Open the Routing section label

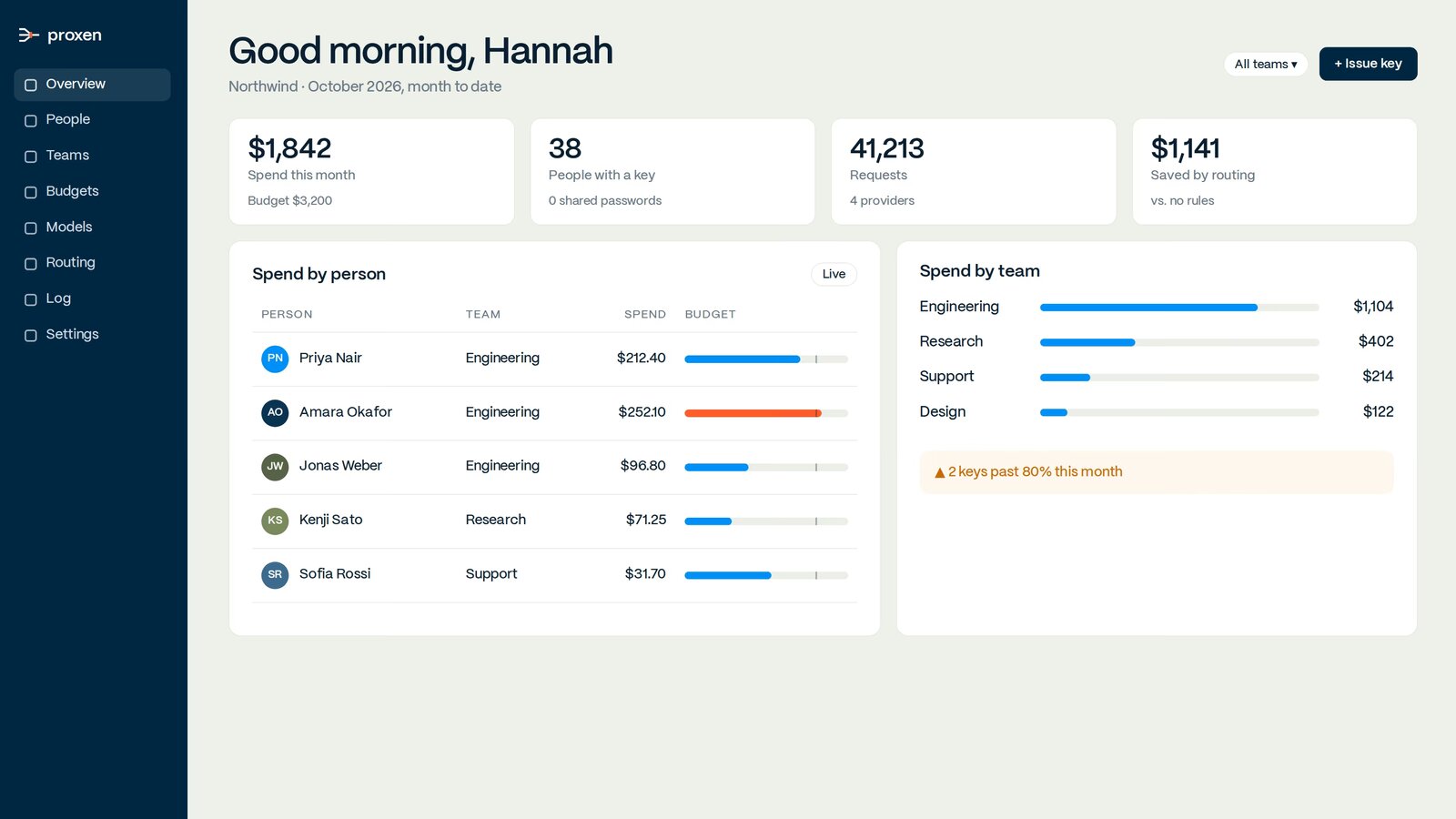click(71, 262)
